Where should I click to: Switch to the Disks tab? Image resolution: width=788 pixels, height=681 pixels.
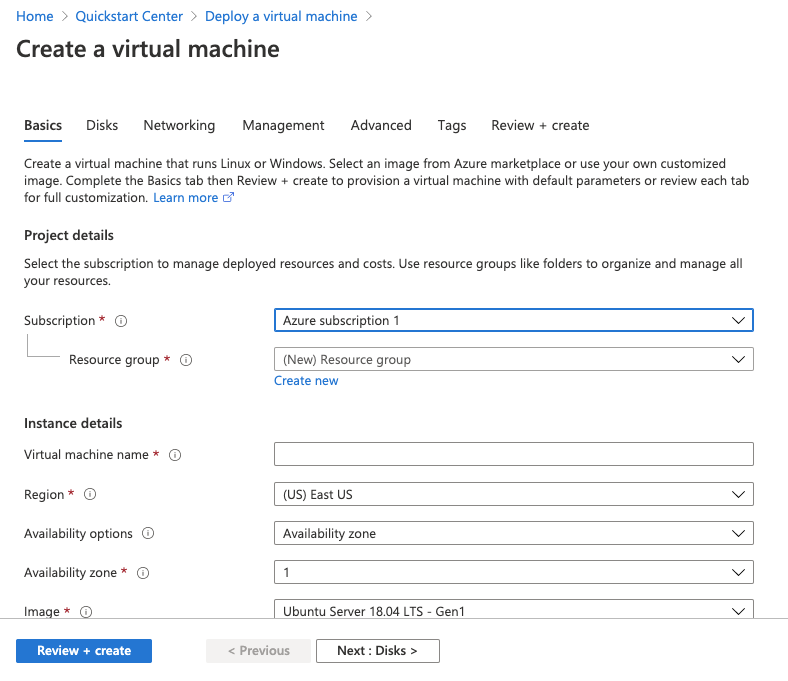102,125
